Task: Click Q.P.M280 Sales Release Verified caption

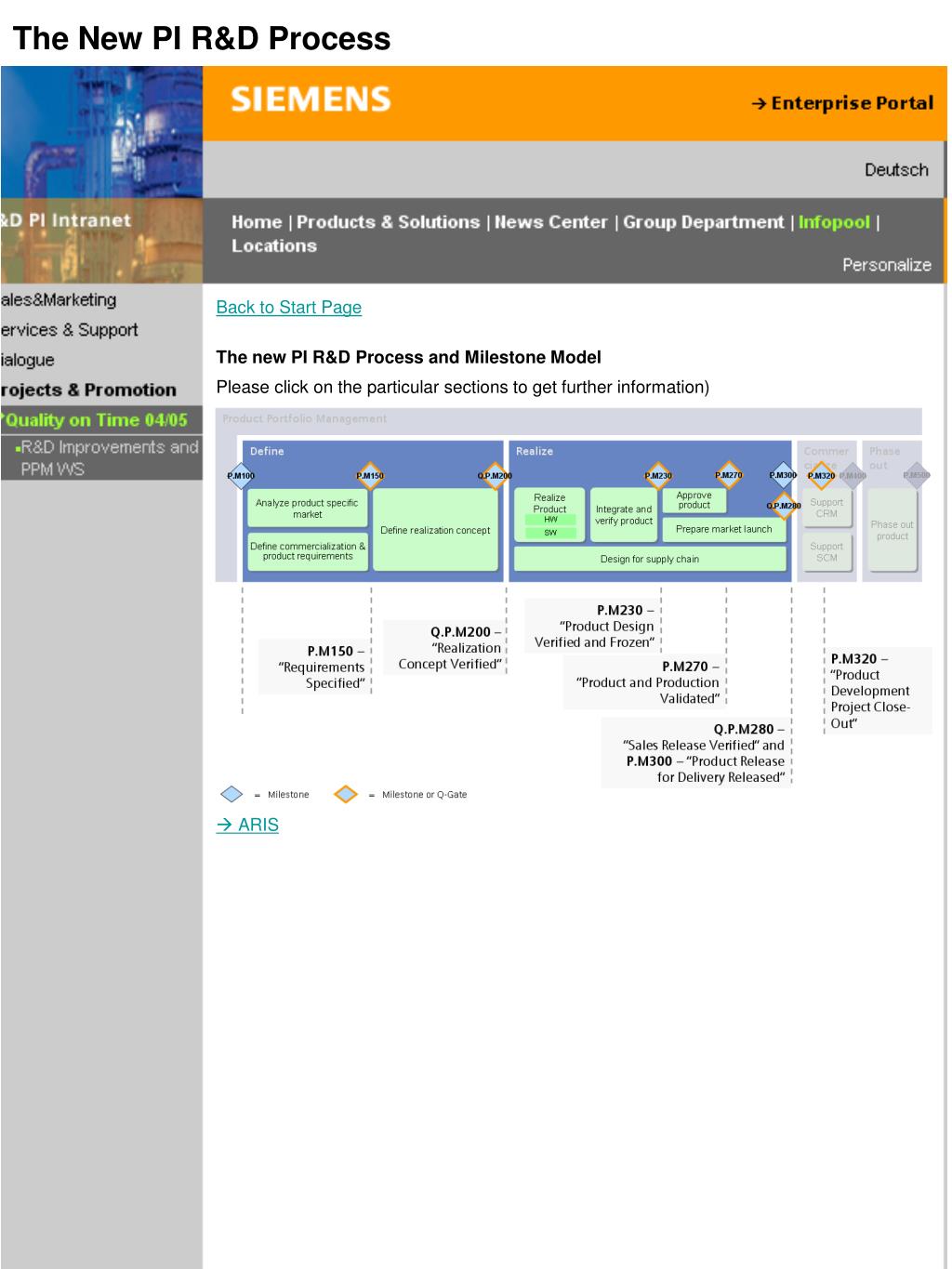Action: (696, 753)
